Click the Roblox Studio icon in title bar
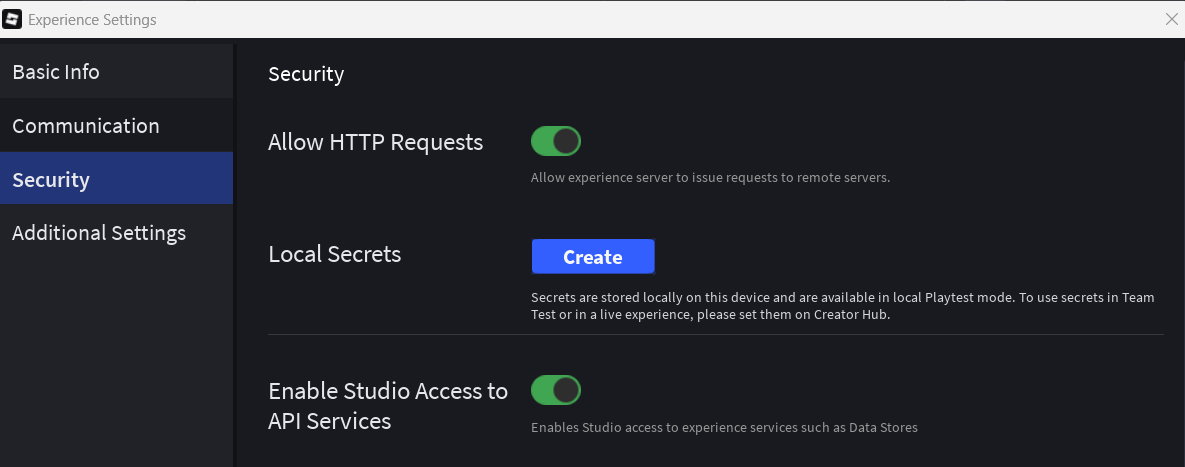1185x467 pixels. [x=12, y=20]
